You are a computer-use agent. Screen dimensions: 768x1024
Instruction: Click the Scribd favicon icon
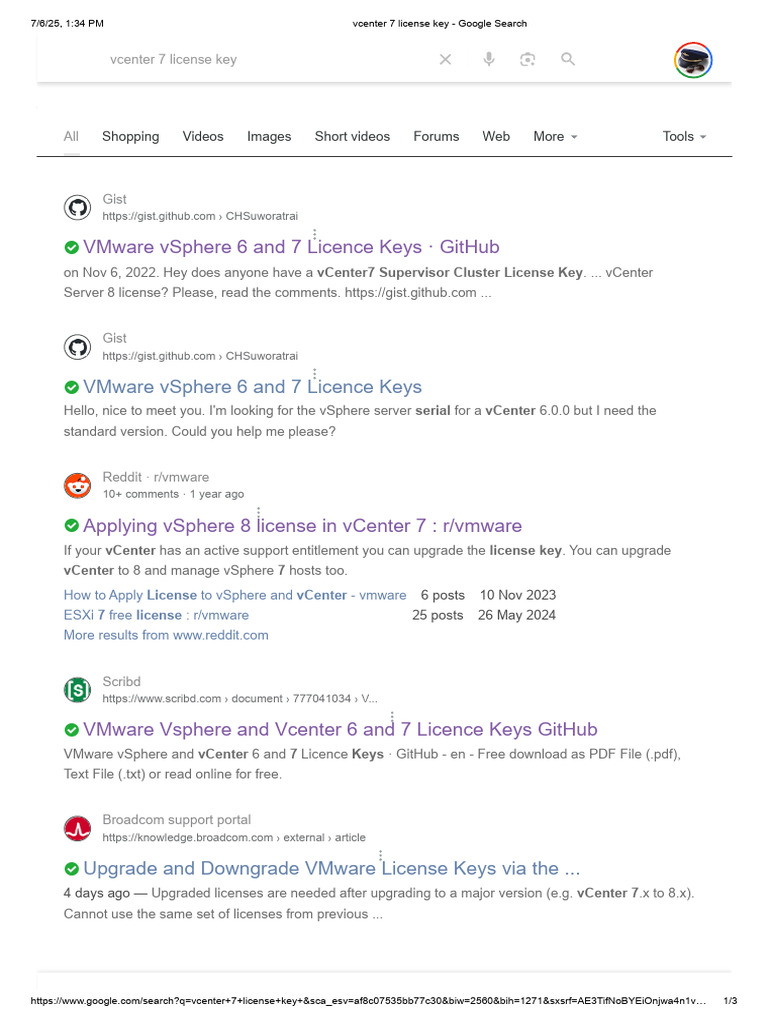click(77, 690)
